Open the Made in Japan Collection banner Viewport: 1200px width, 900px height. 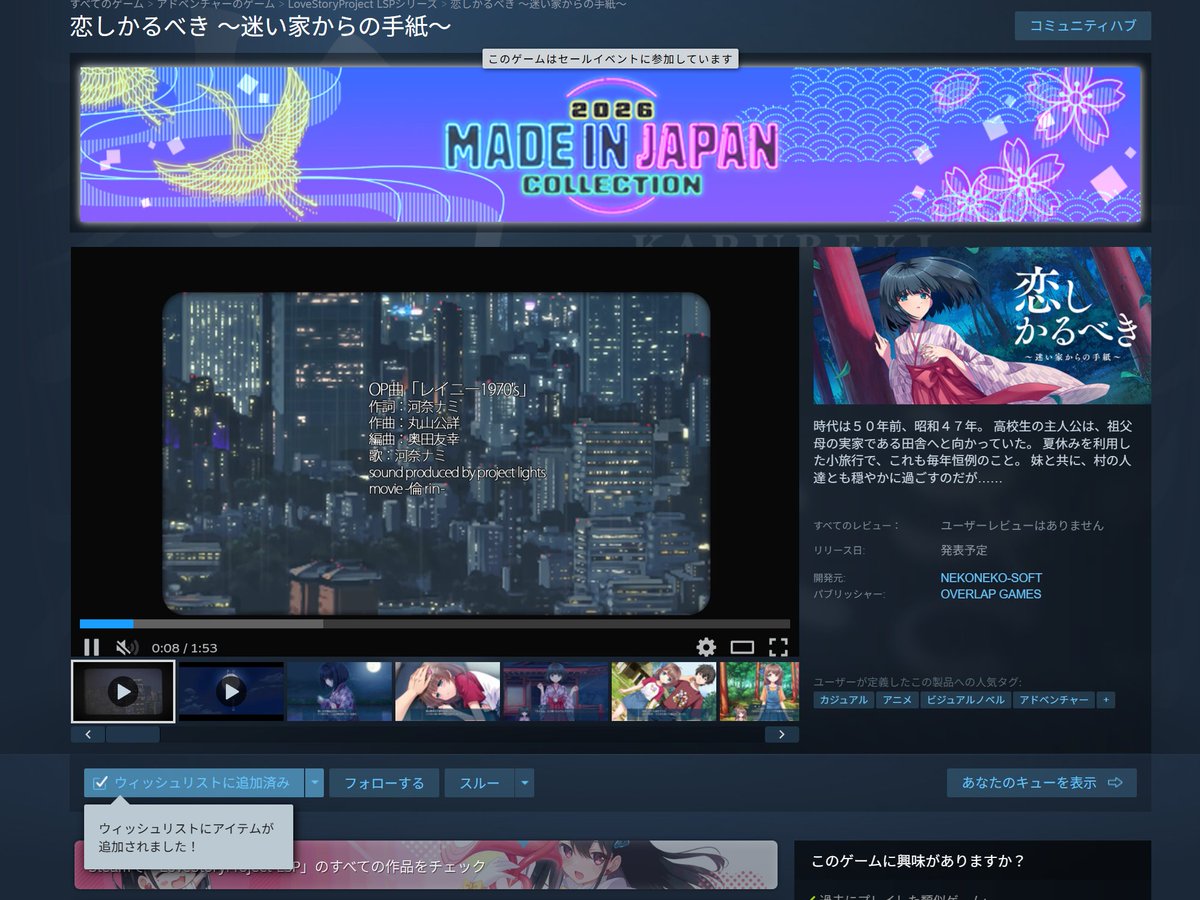pos(610,144)
